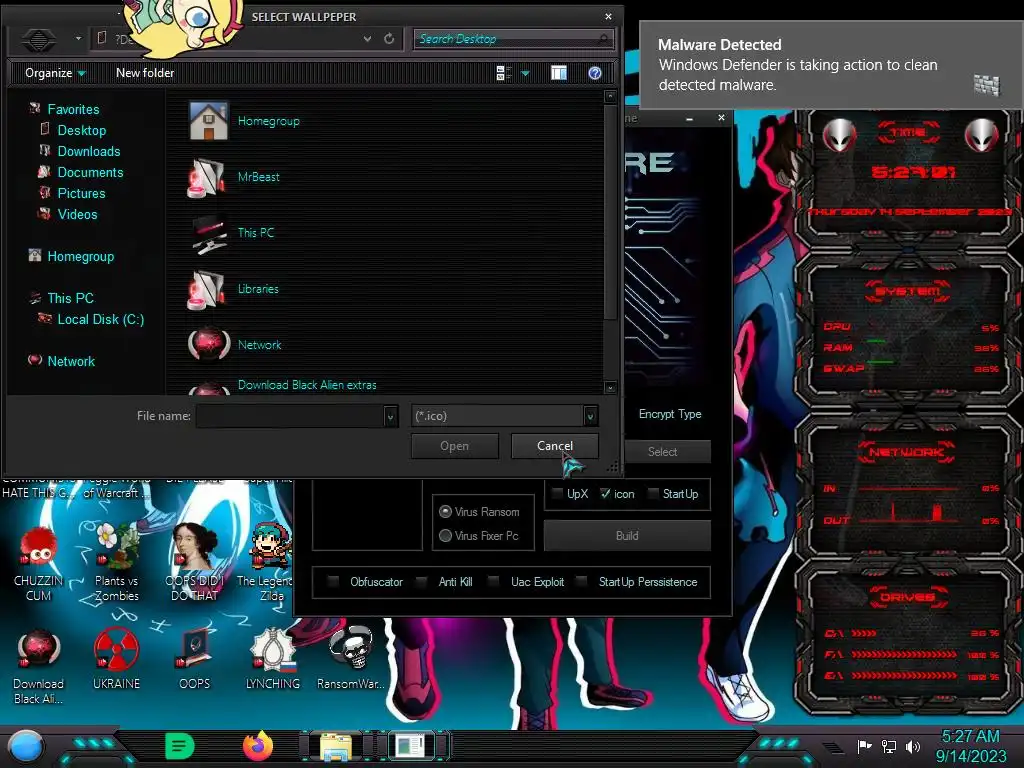Open the CHUZZIN CUM desktop icon
Screen dimensions: 1024x768
(39, 546)
